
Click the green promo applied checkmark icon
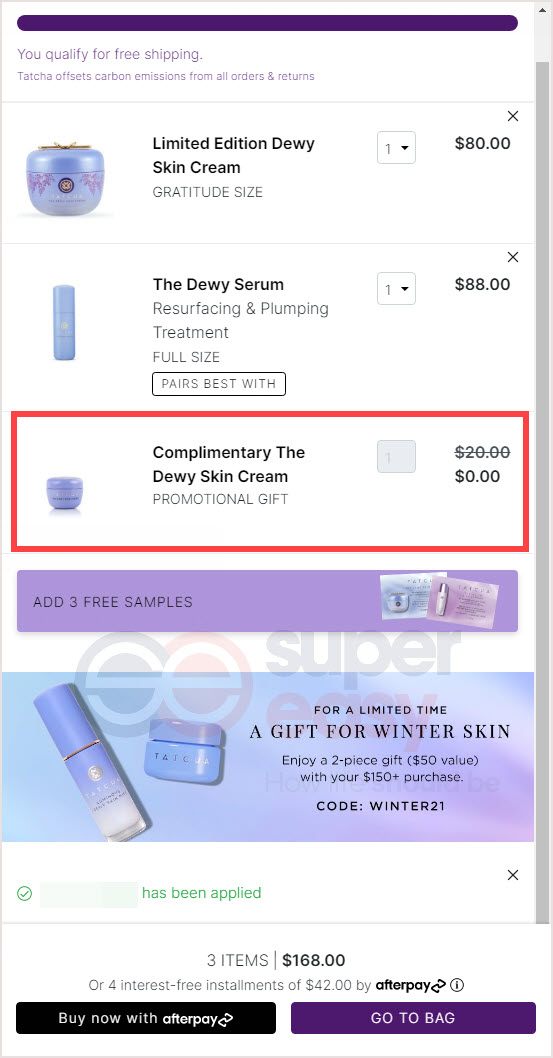(x=24, y=893)
